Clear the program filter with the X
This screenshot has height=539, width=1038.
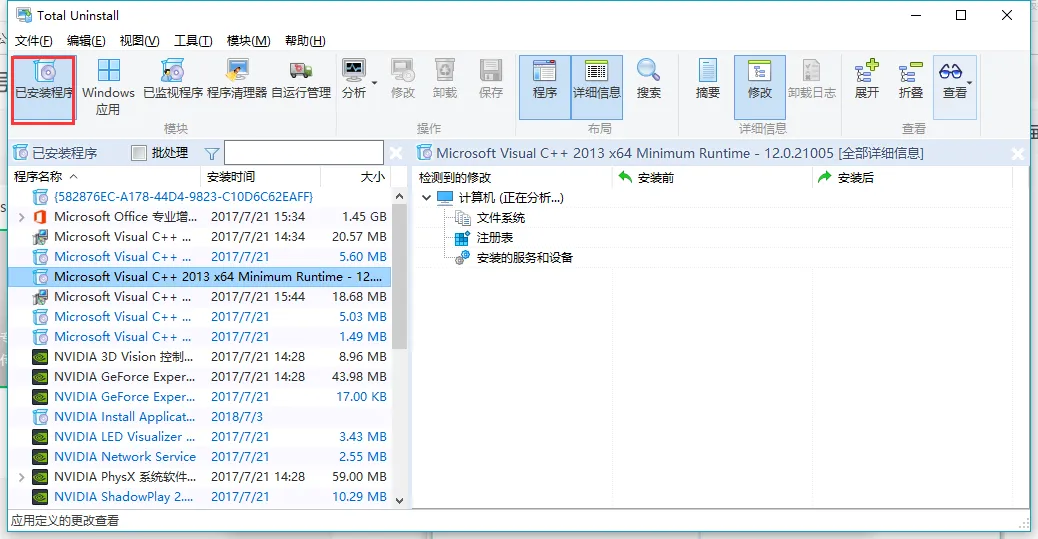[396, 153]
